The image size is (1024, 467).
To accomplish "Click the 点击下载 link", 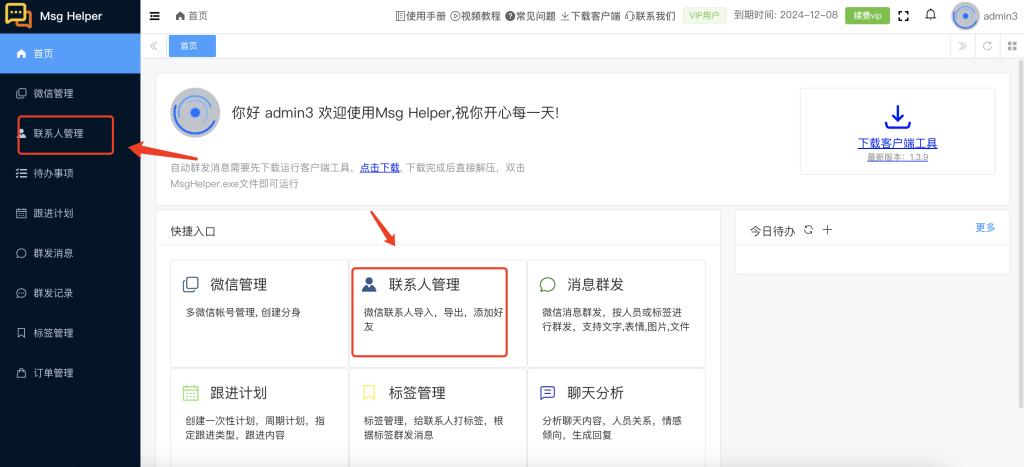I will click(380, 168).
